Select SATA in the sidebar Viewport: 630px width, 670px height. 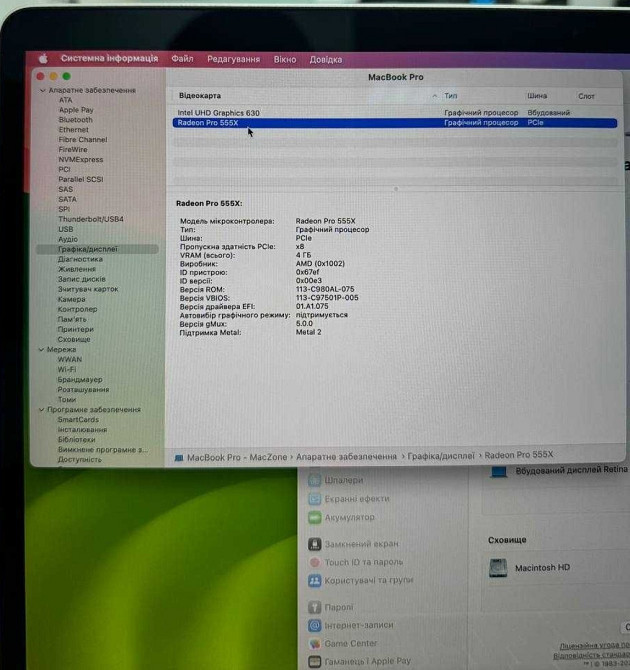[67, 199]
